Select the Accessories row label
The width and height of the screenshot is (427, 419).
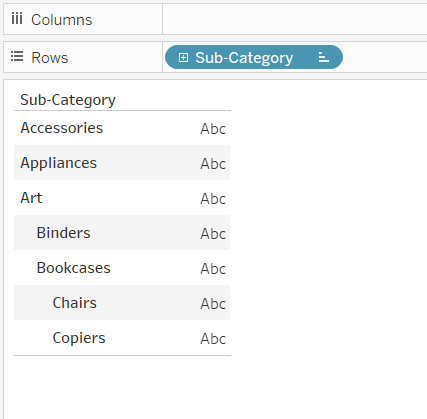(x=62, y=128)
